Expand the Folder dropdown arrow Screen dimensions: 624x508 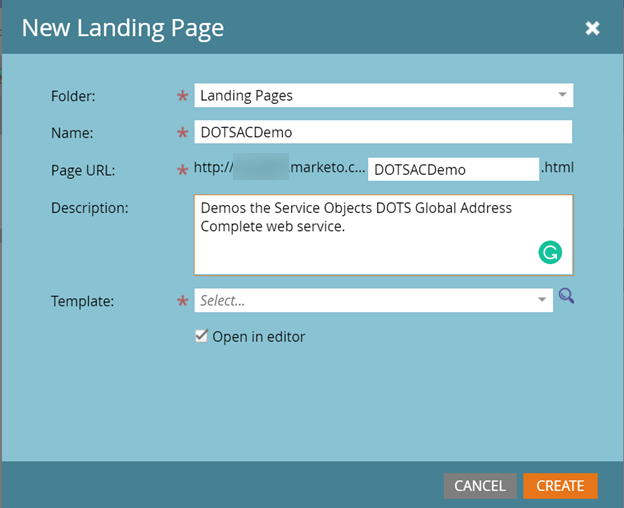pyautogui.click(x=562, y=95)
